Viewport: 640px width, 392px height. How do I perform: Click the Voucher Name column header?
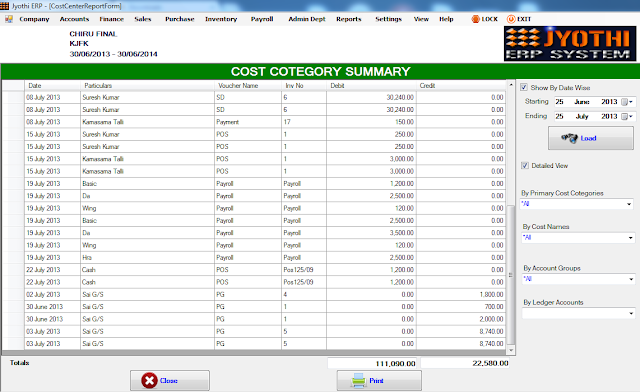[x=248, y=85]
